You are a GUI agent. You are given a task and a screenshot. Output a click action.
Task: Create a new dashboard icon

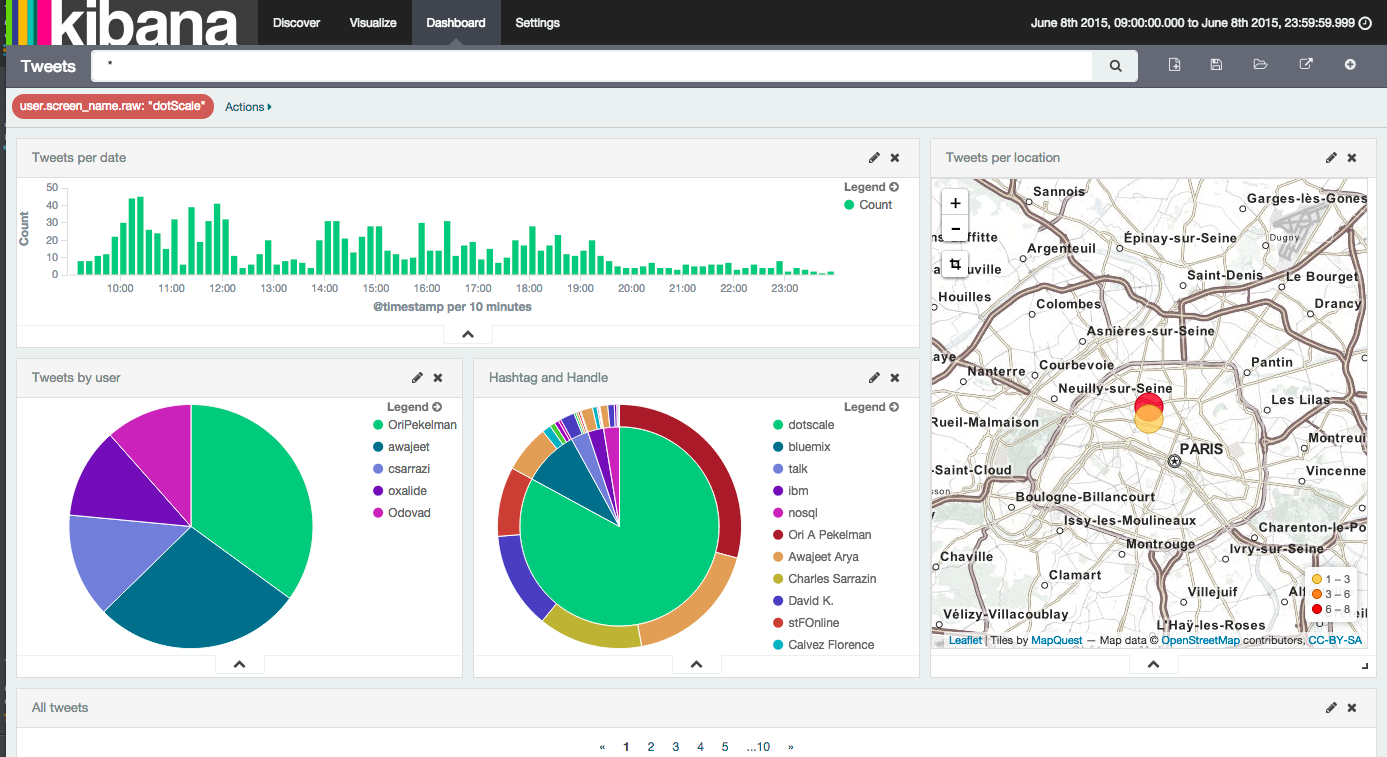pyautogui.click(x=1175, y=65)
